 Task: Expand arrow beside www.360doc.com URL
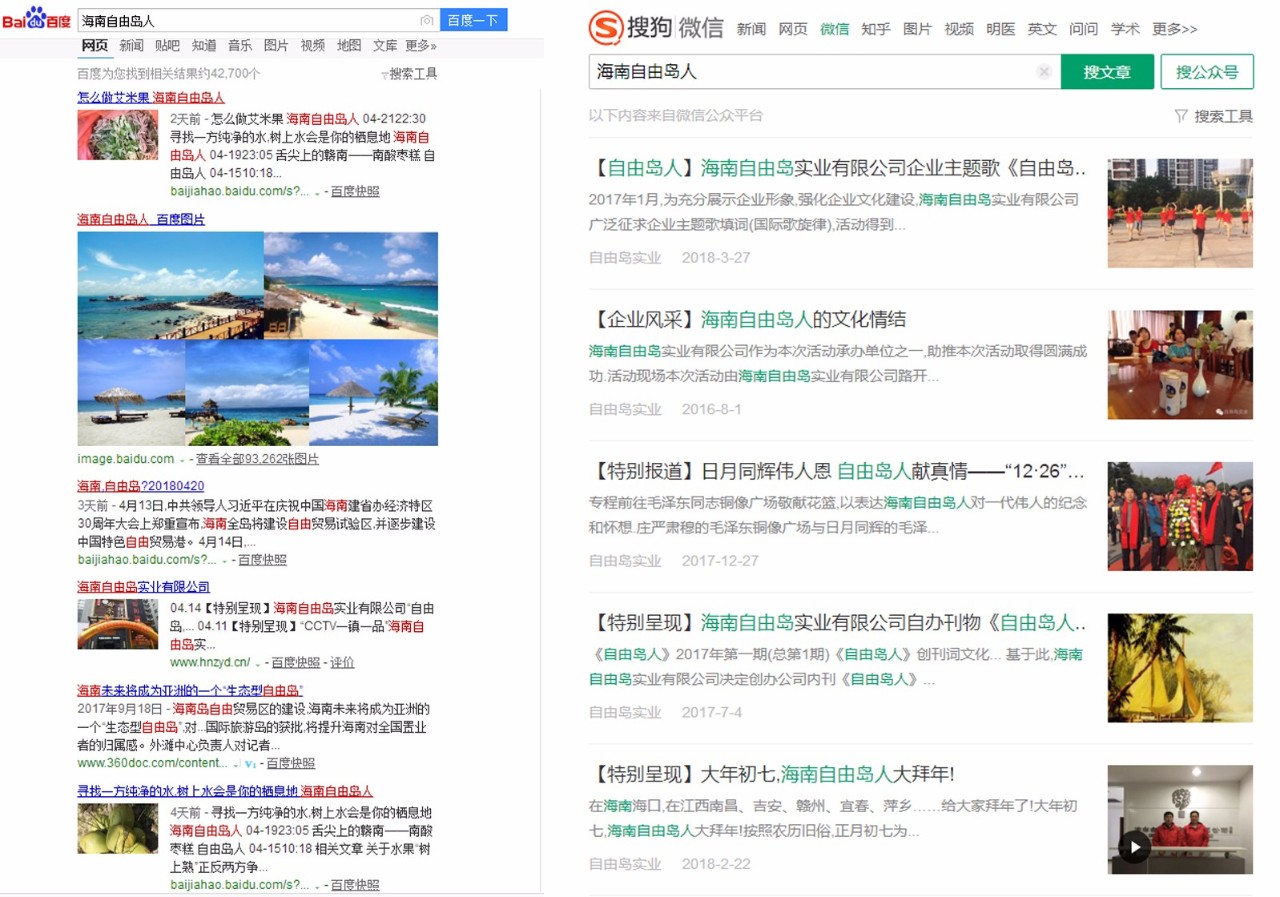pos(235,763)
